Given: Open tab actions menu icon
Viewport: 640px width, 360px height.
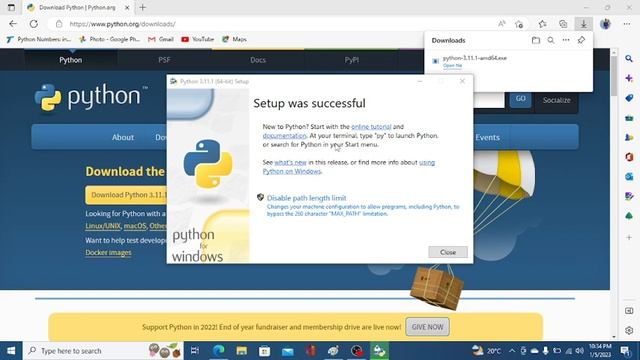Looking at the screenshot, I should tap(11, 7).
